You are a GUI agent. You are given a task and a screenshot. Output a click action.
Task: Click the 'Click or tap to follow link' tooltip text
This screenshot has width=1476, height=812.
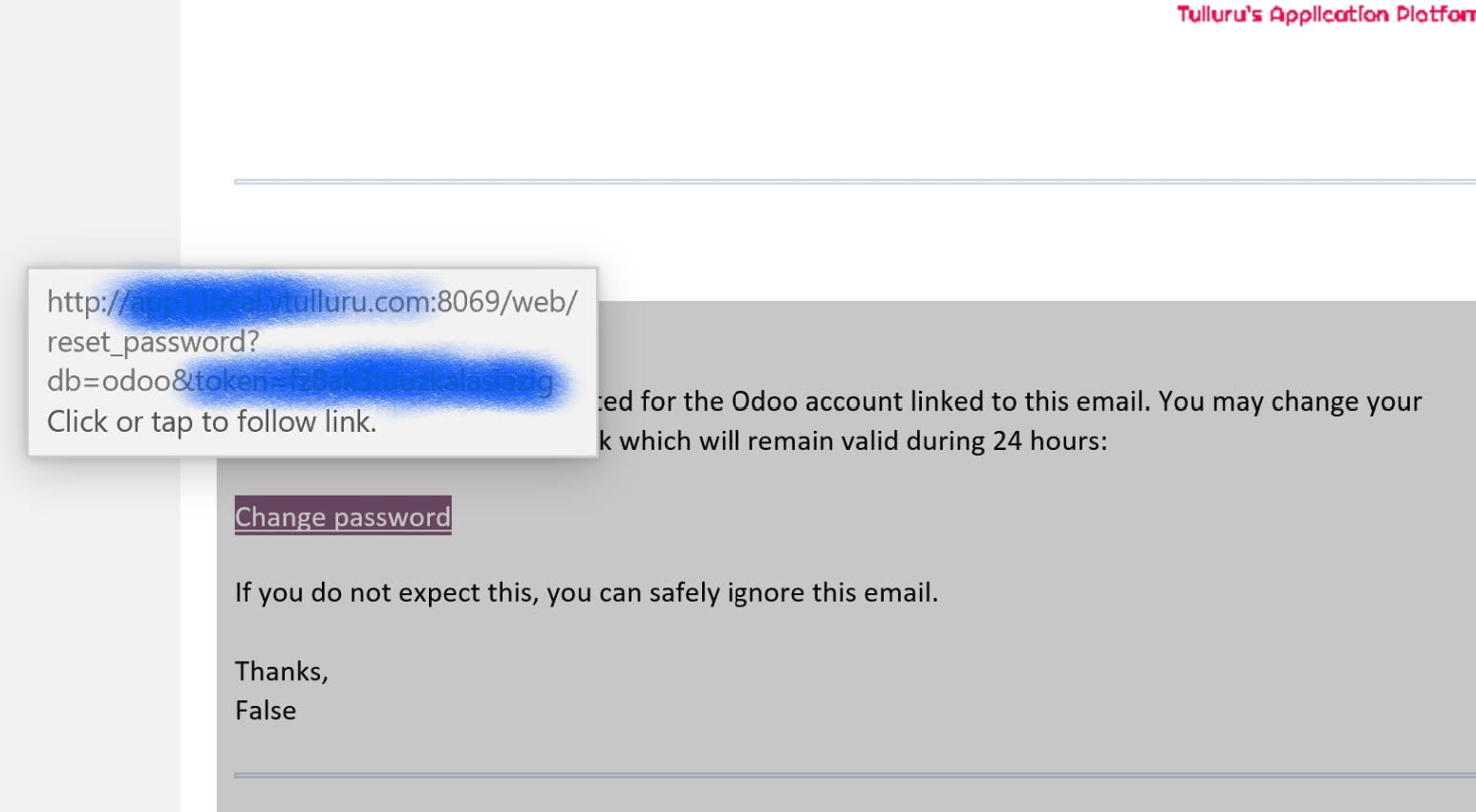[212, 421]
